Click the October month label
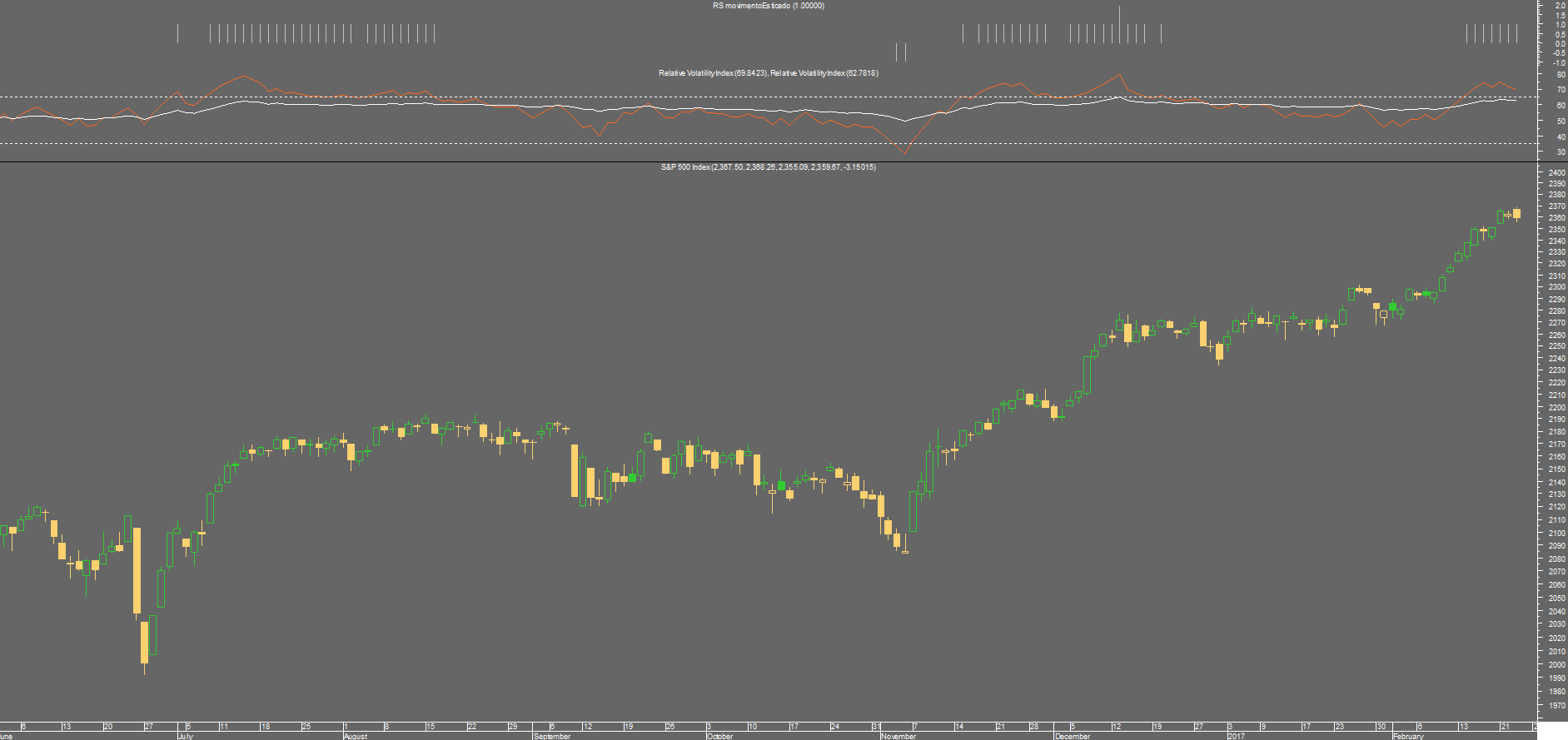The image size is (1568, 740). (720, 736)
